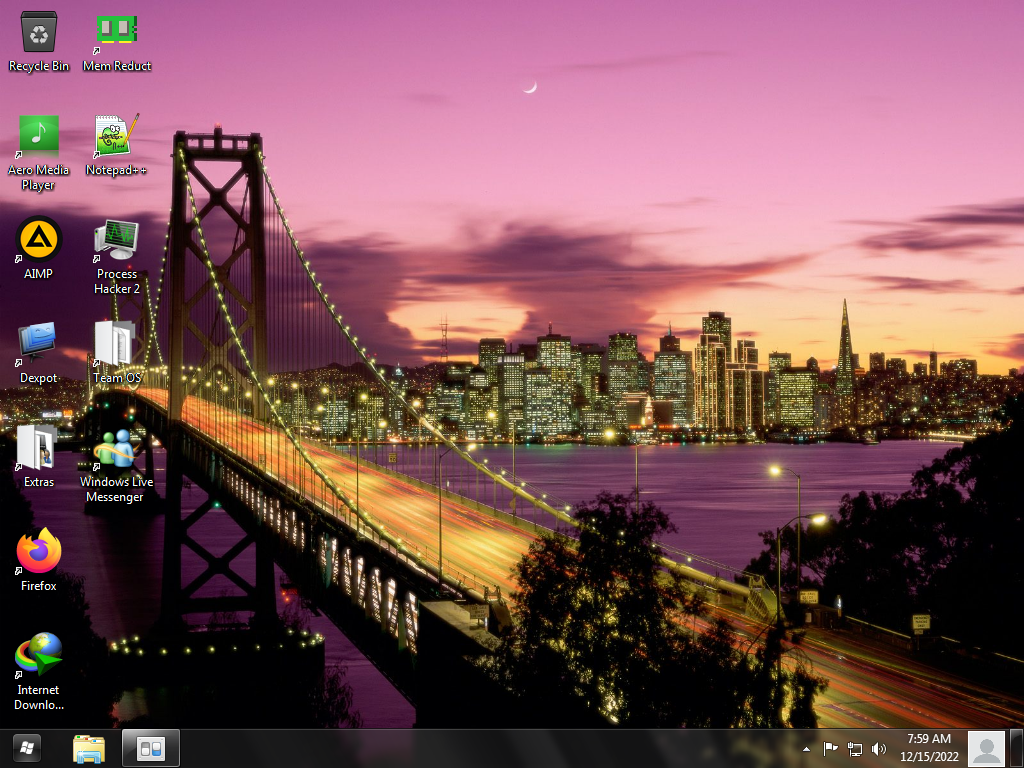Click the Show desktop strip

(x=1017, y=748)
